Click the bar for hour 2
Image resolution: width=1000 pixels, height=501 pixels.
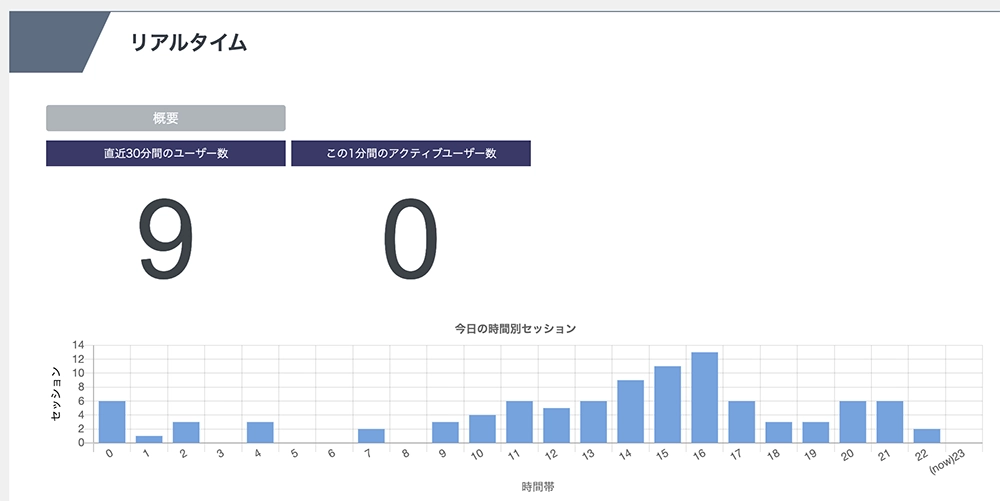tap(186, 432)
